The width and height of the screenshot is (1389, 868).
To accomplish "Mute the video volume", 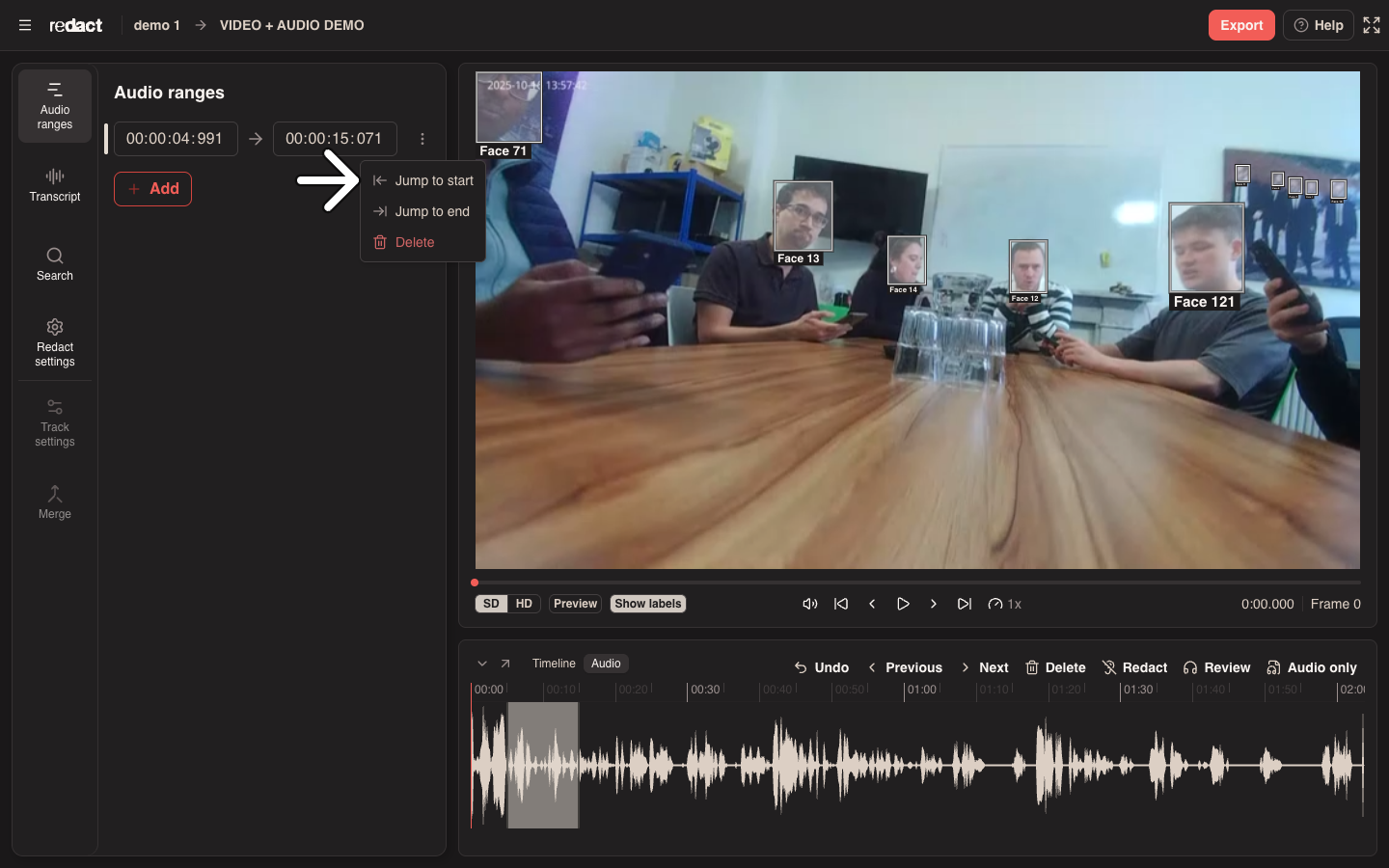I will pos(810,604).
